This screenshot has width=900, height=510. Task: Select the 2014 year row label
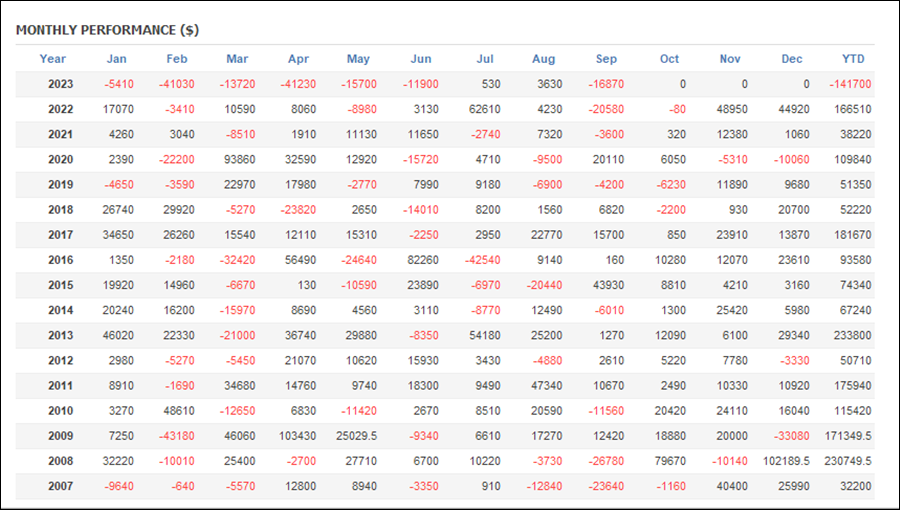click(60, 310)
